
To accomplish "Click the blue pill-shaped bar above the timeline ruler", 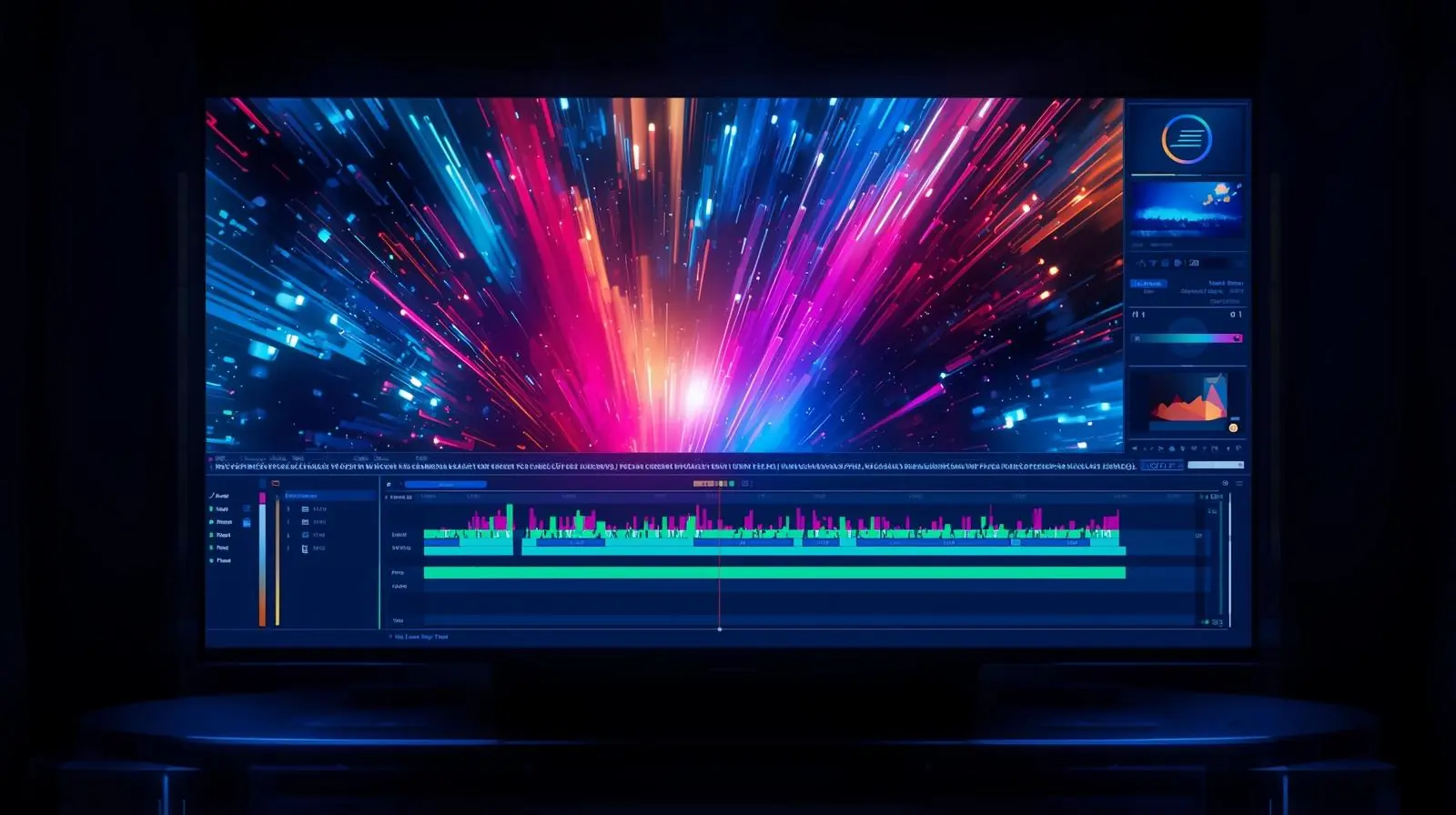I will 446,484.
